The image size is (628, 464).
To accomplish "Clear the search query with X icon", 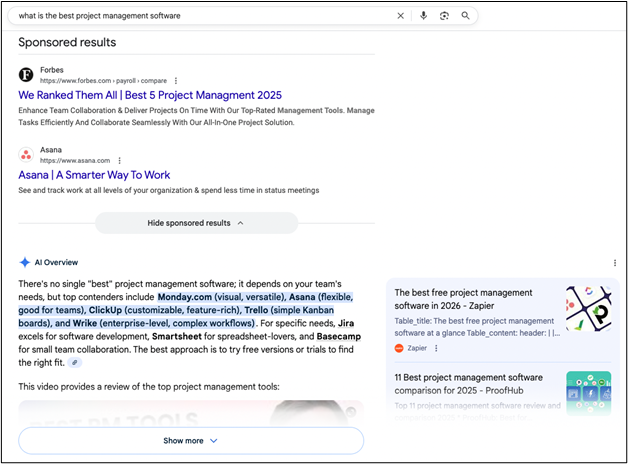I will (400, 16).
